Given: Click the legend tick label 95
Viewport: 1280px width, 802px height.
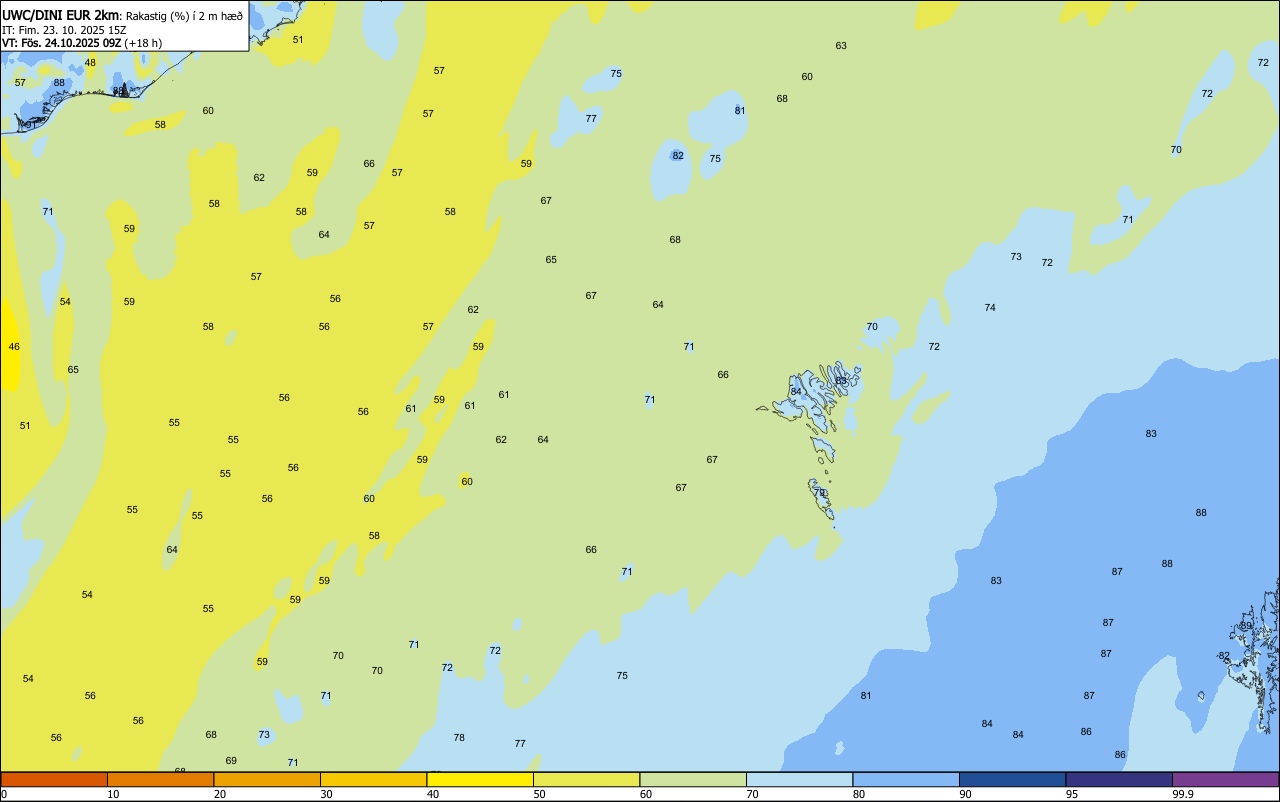Looking at the screenshot, I should 1072,794.
